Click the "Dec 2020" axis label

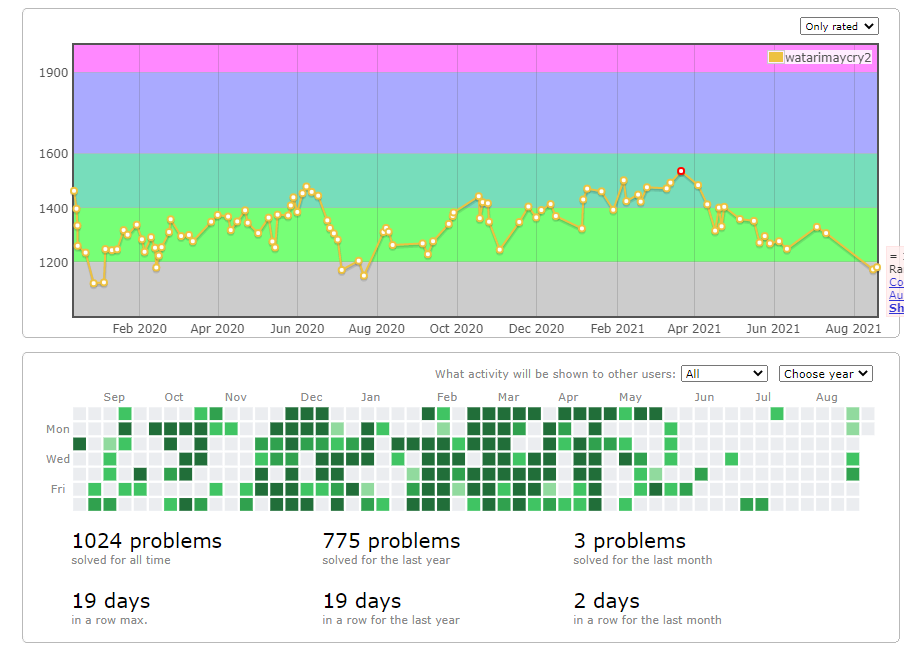[x=536, y=329]
